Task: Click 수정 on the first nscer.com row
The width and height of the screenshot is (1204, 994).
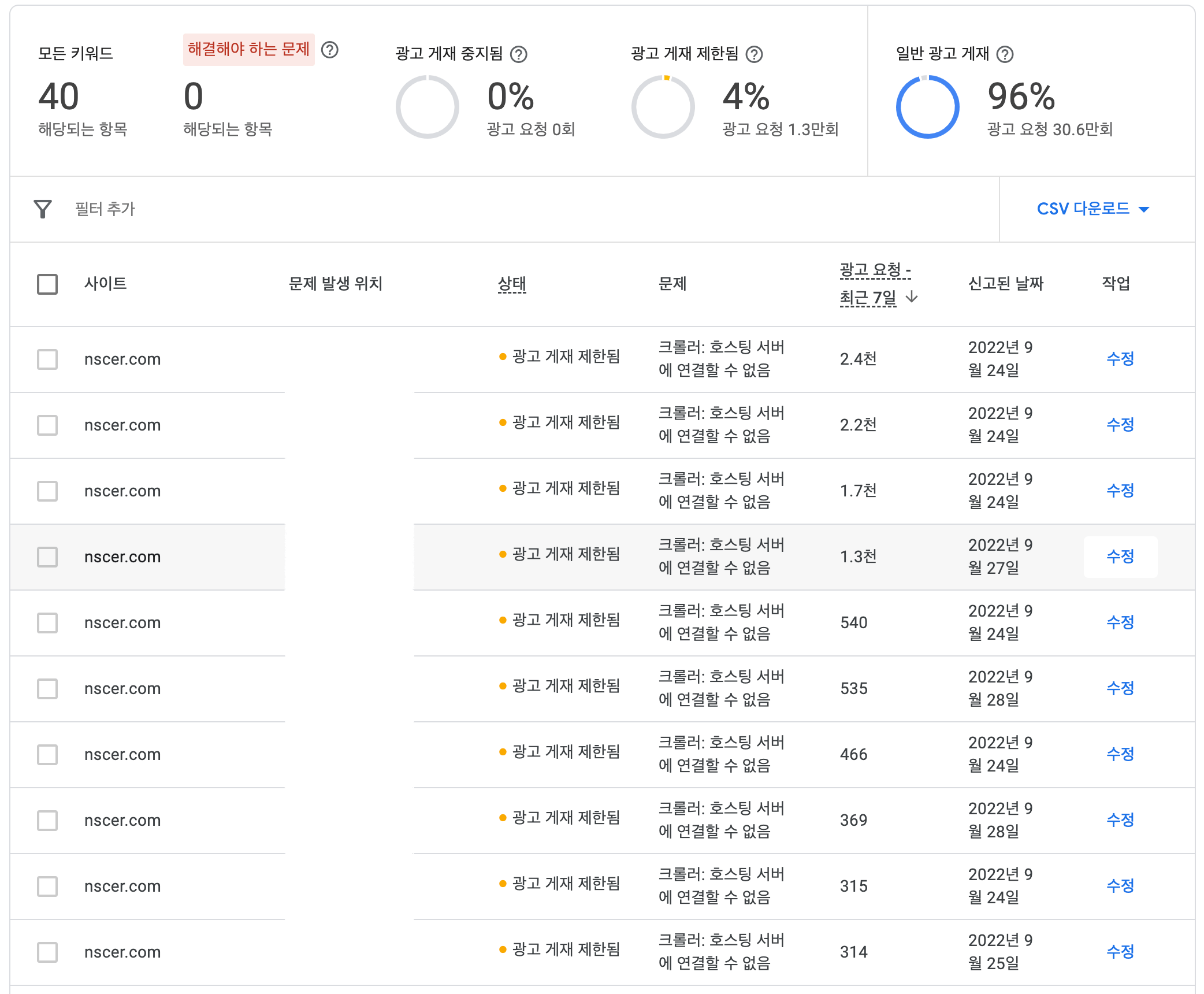Action: pyautogui.click(x=1120, y=358)
